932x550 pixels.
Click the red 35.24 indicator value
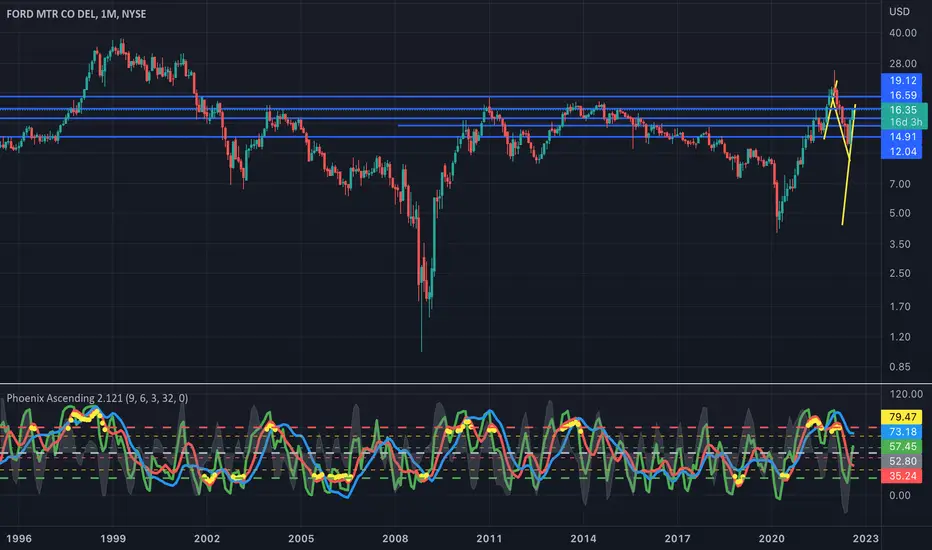902,476
